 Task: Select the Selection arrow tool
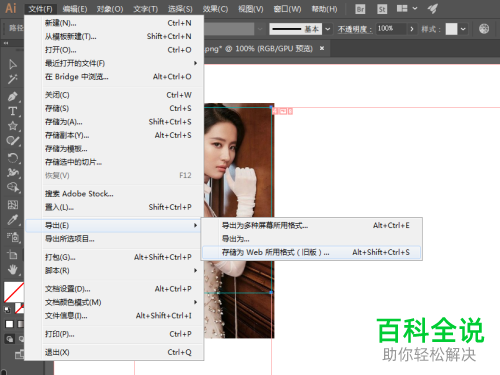coord(13,64)
